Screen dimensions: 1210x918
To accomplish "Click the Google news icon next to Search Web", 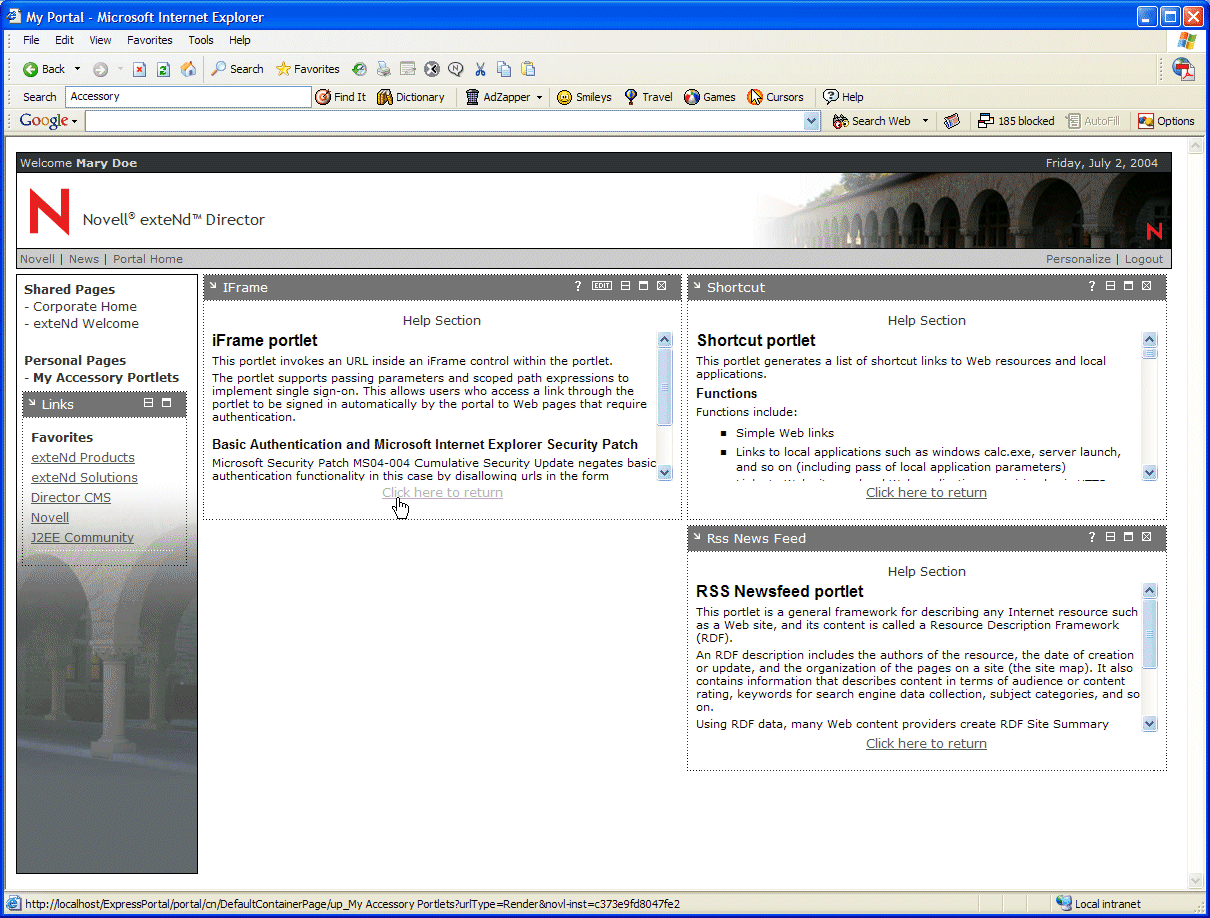I will click(952, 121).
